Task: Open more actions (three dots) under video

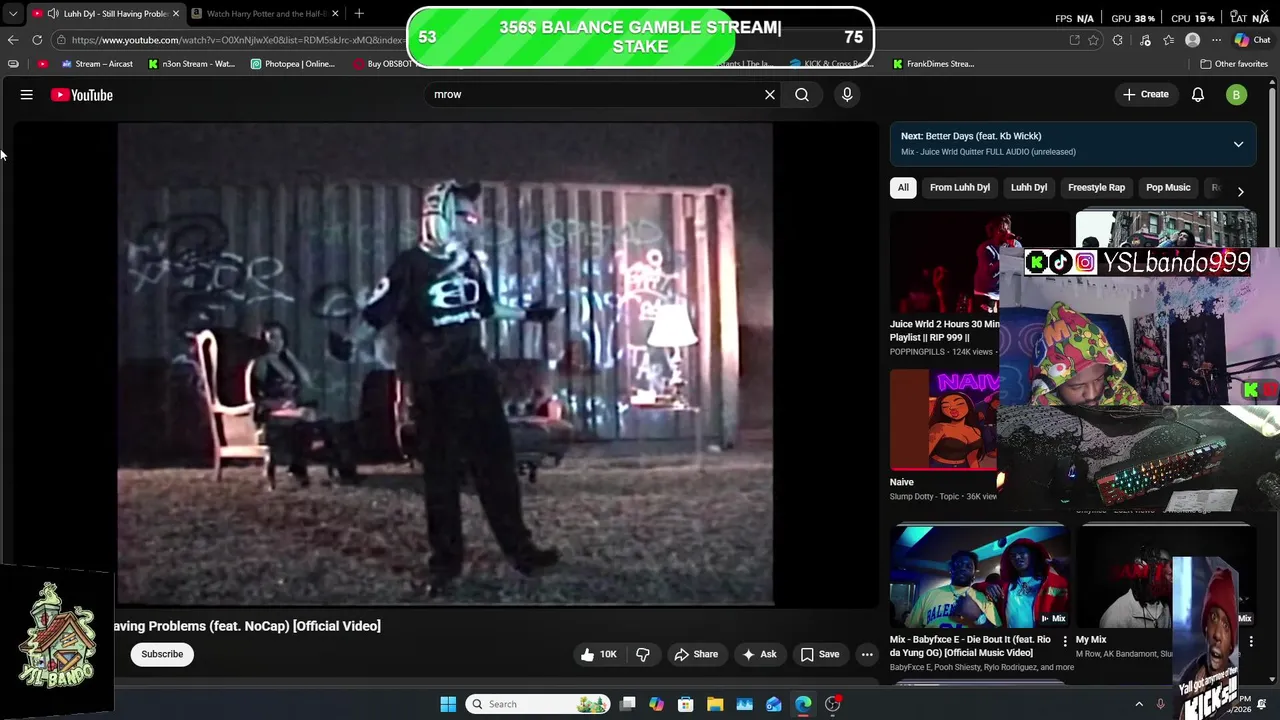Action: [x=867, y=654]
